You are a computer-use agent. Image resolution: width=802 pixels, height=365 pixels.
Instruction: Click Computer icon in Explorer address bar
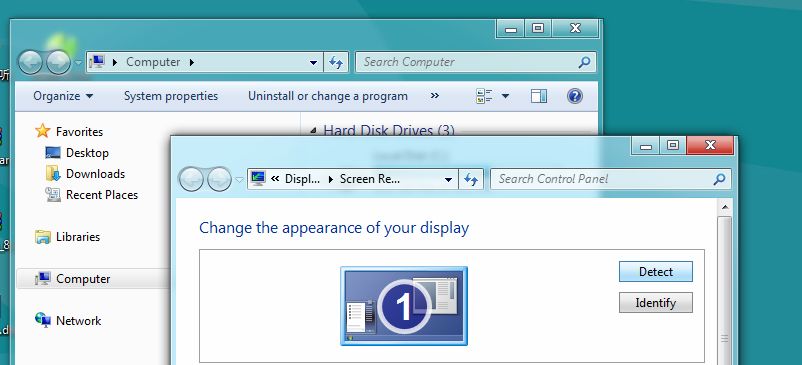97,62
